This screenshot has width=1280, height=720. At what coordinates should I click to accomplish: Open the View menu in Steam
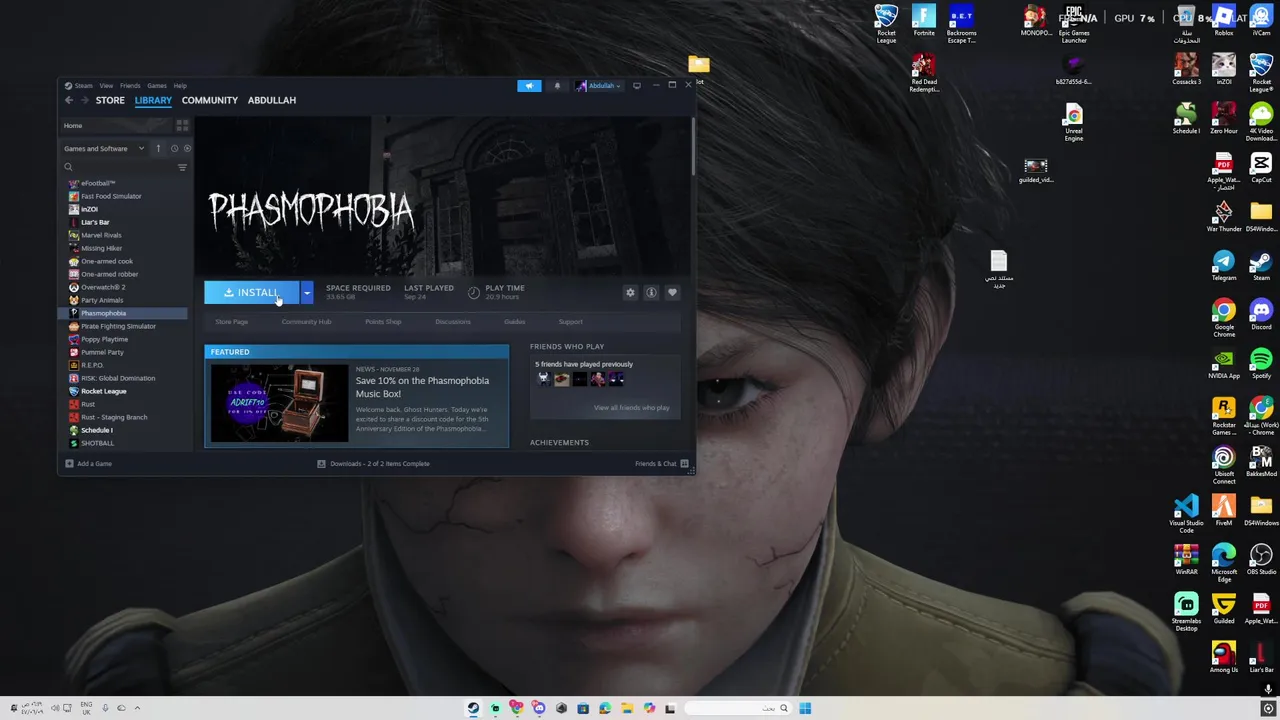[106, 85]
